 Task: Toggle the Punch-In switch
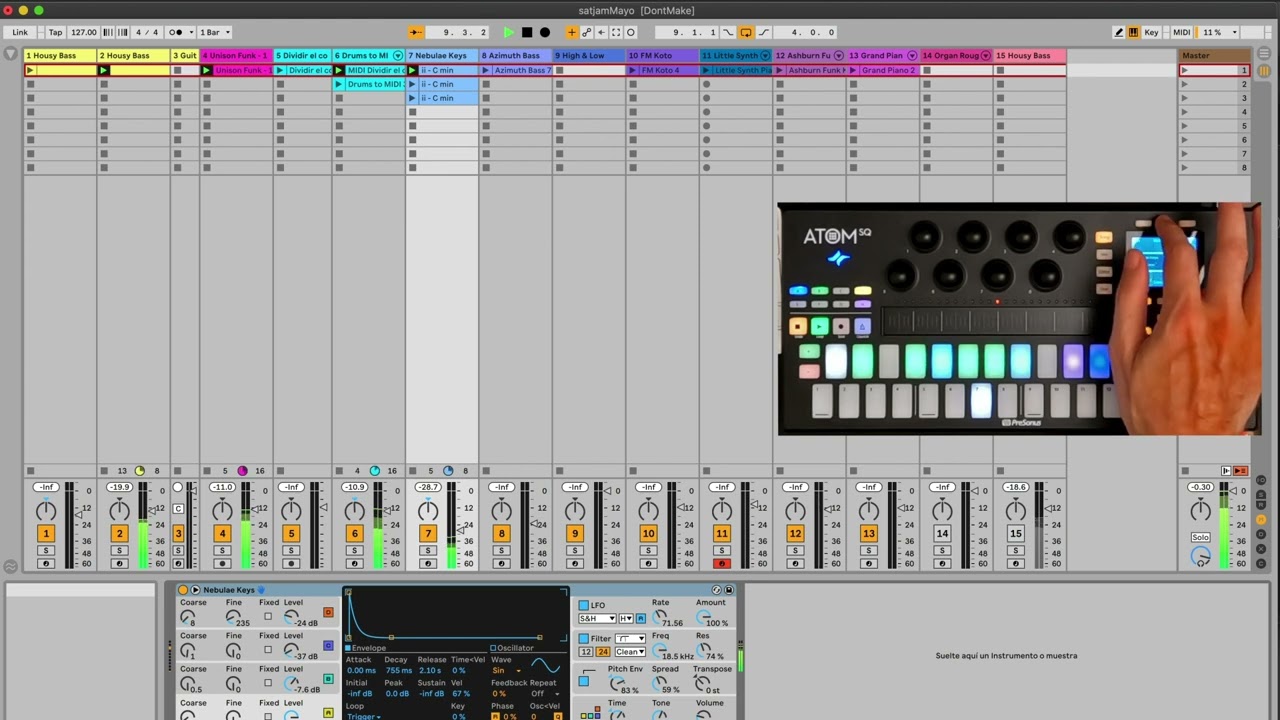click(728, 32)
